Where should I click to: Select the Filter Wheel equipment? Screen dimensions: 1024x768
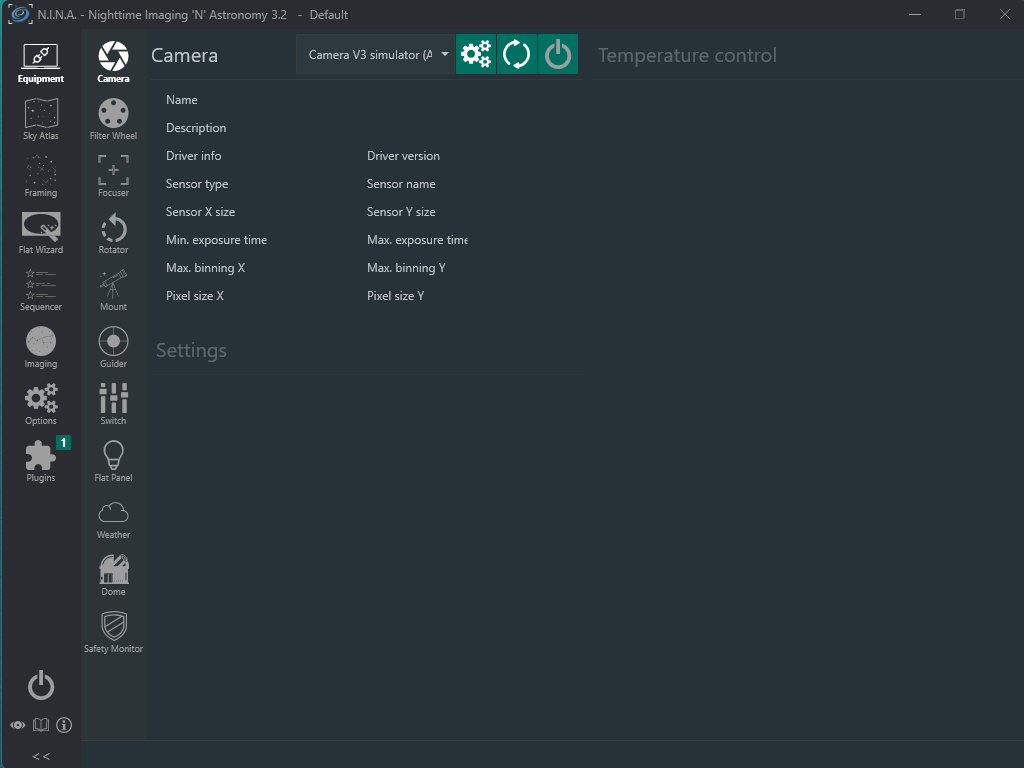(x=113, y=120)
